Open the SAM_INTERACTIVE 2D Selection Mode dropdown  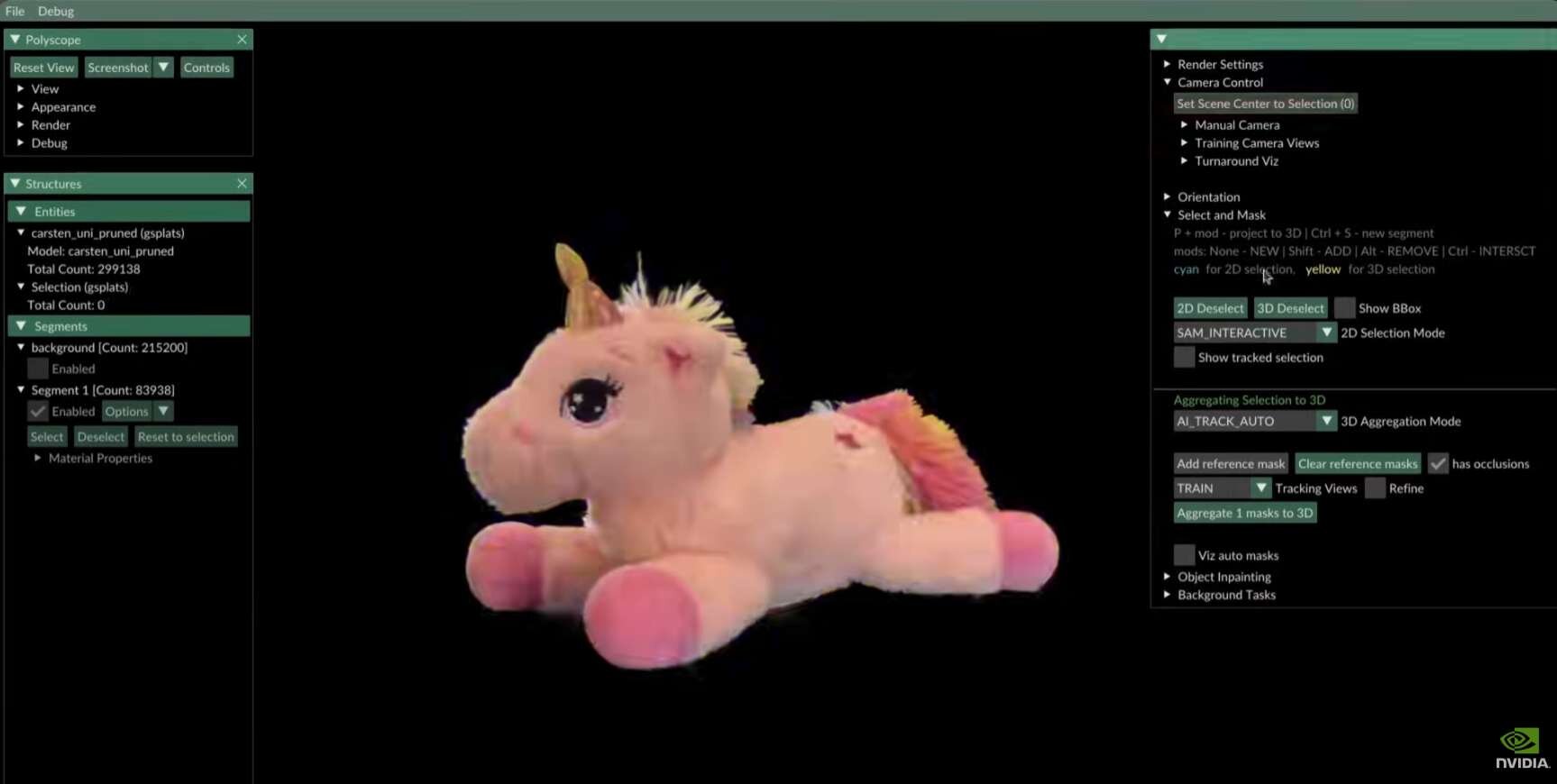click(x=1326, y=333)
